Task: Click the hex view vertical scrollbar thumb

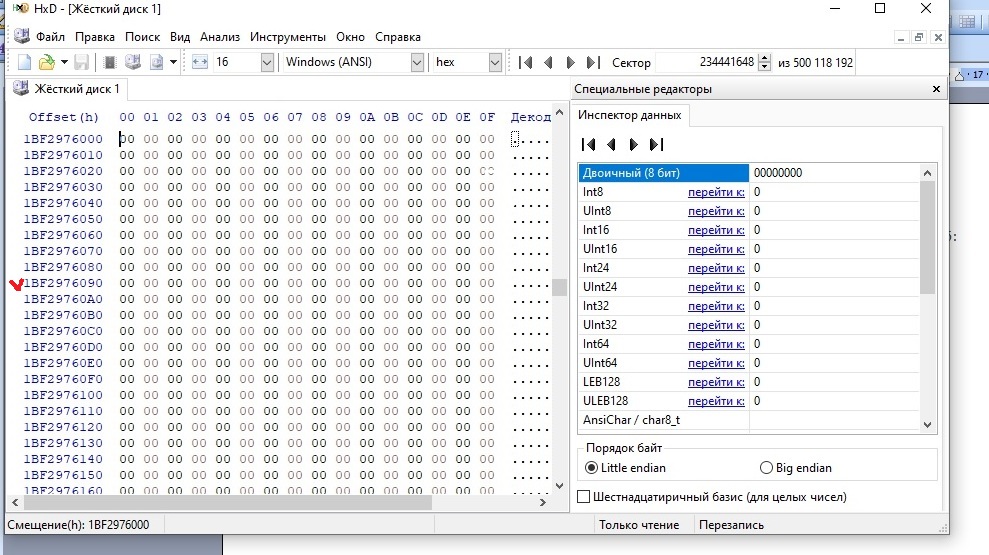Action: 559,287
